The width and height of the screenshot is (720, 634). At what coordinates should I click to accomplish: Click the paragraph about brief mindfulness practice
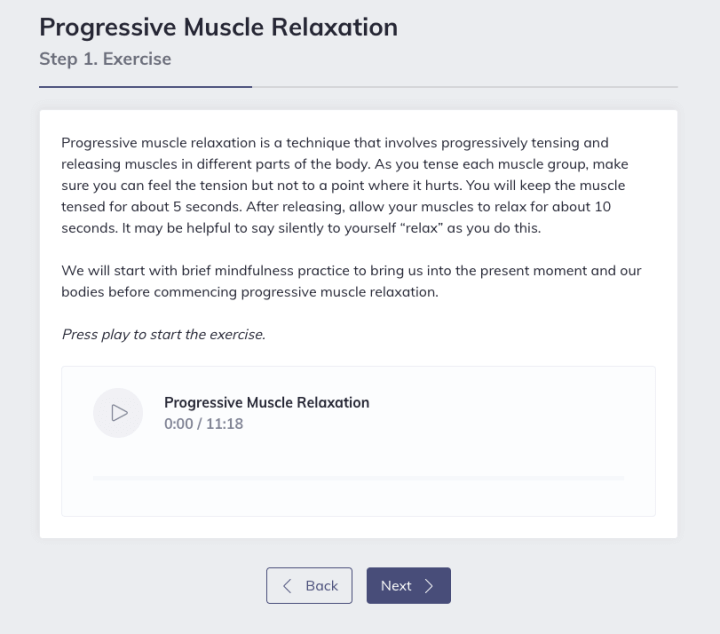pyautogui.click(x=351, y=280)
